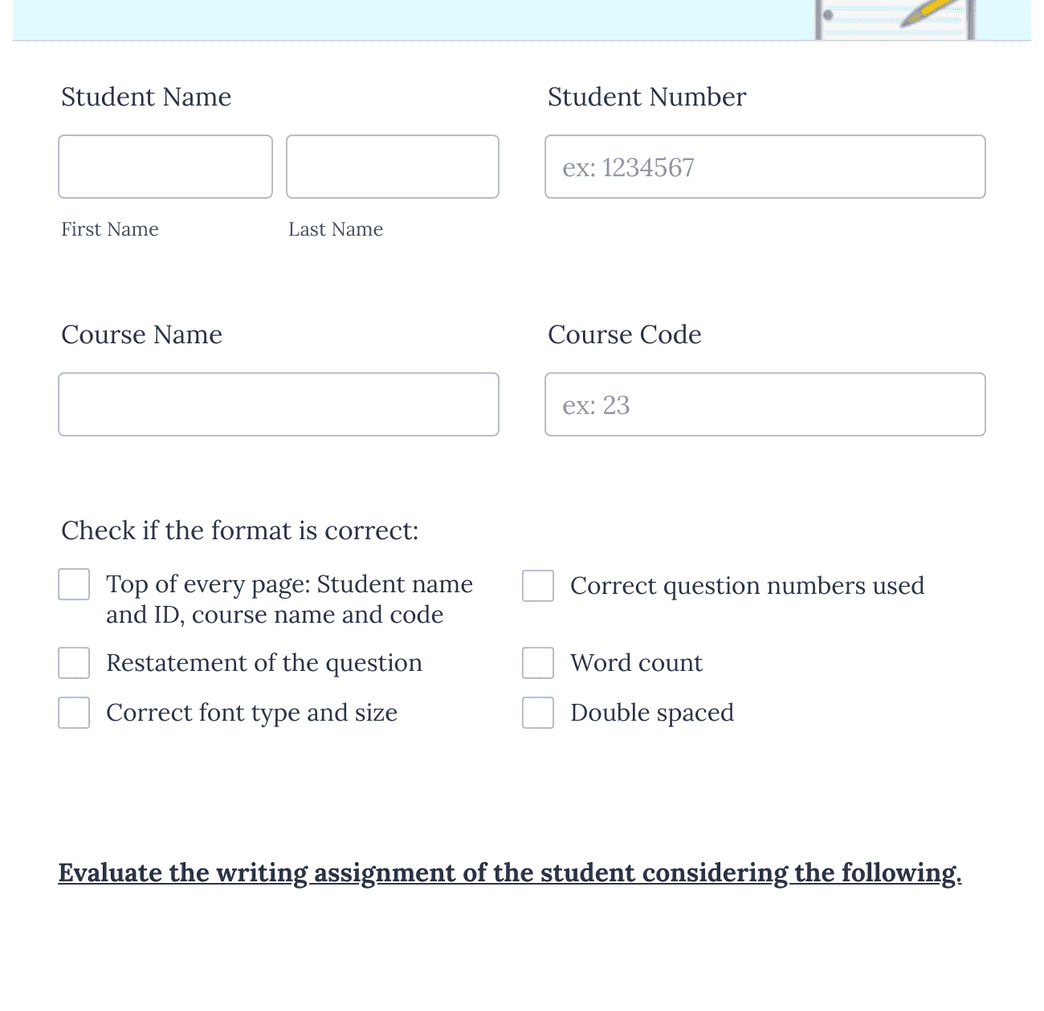Select the Course Code field showing 'ex: 23'
The height and width of the screenshot is (1011, 1044).
tap(765, 404)
